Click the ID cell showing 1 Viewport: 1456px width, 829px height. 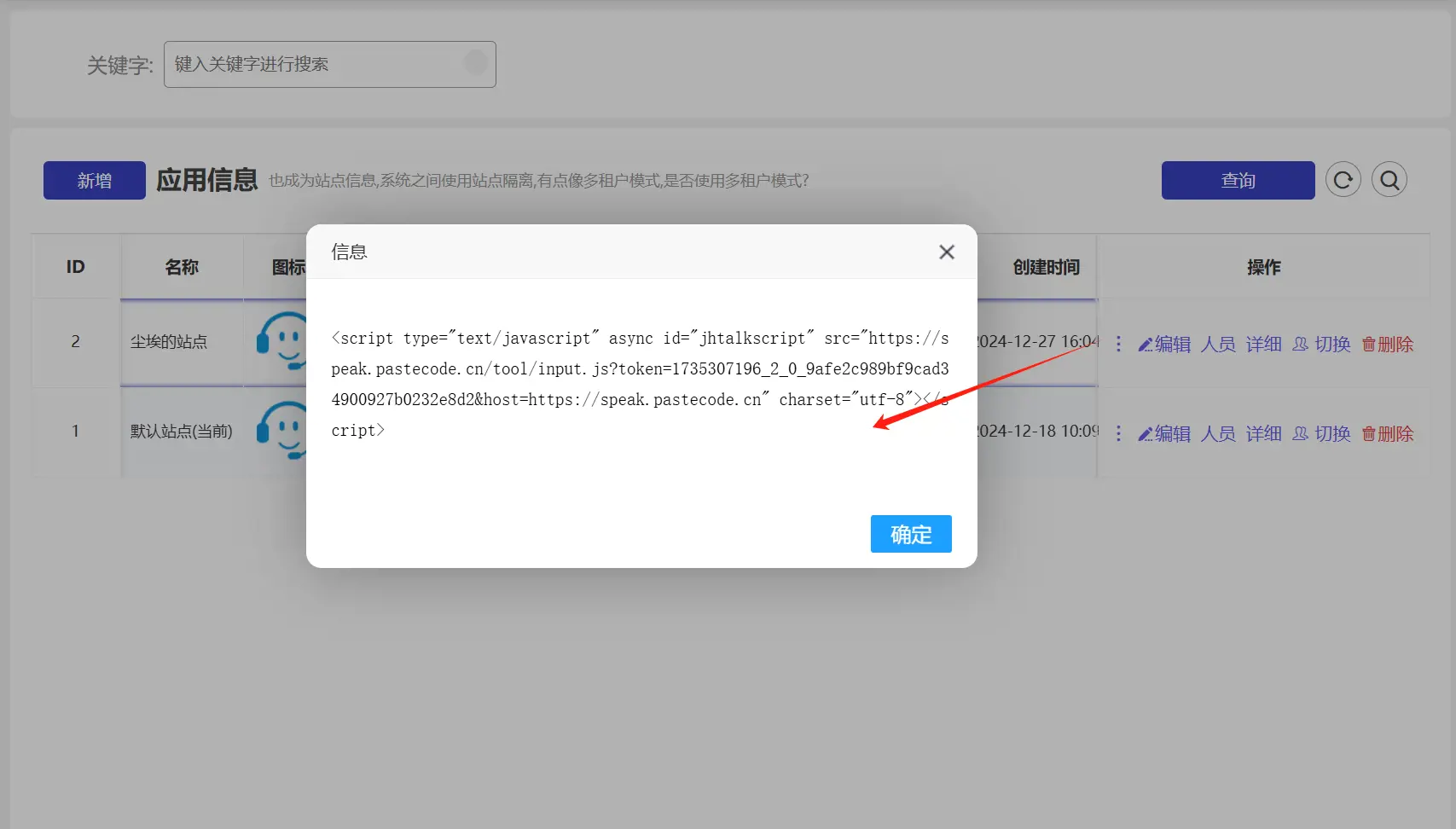tap(76, 432)
